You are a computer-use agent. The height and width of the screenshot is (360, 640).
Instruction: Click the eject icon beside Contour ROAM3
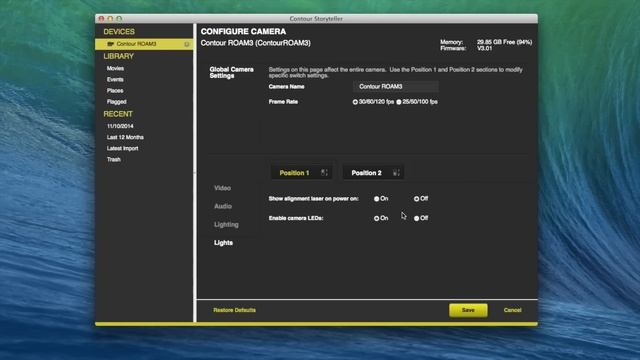[x=187, y=44]
